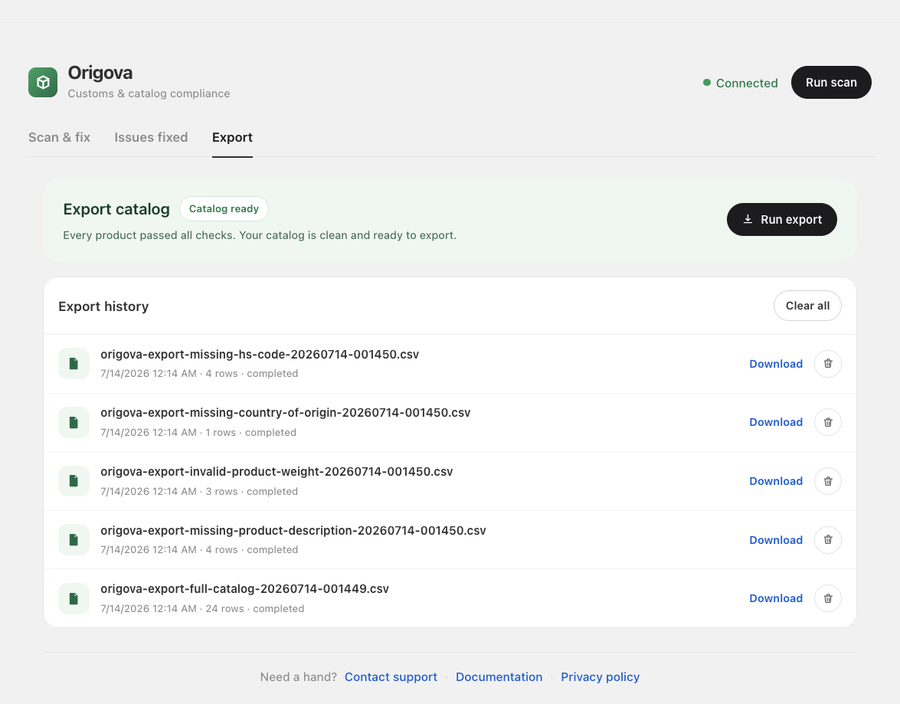Click the Catalog ready badge
The width and height of the screenshot is (900, 704).
(224, 209)
